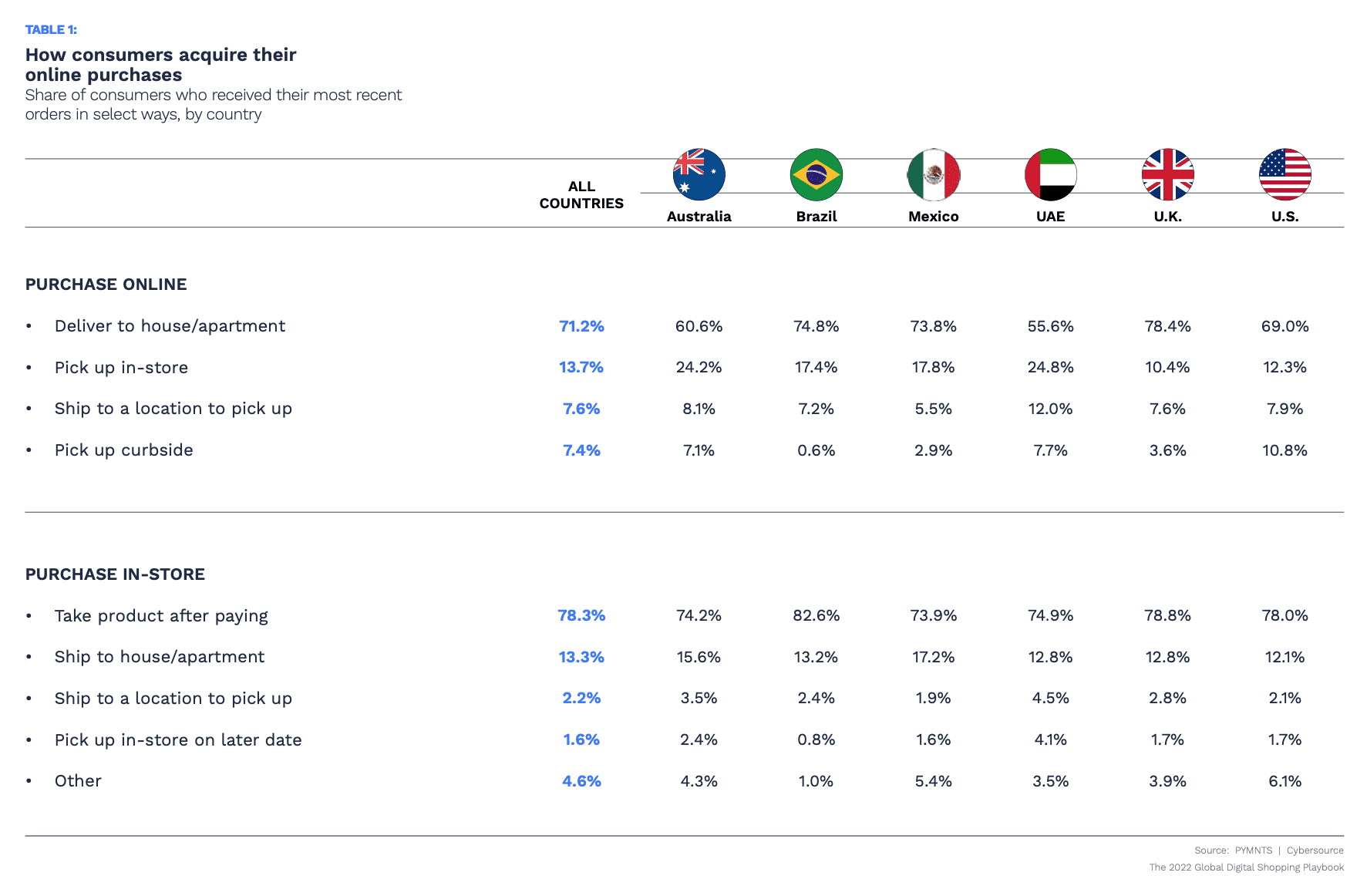Click the Mexico flag icon
This screenshot has width=1367, height=896.
point(933,174)
